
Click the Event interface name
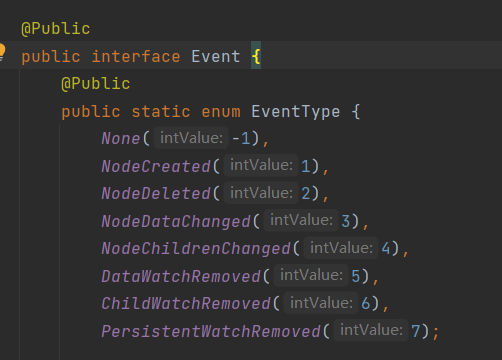pos(216,56)
